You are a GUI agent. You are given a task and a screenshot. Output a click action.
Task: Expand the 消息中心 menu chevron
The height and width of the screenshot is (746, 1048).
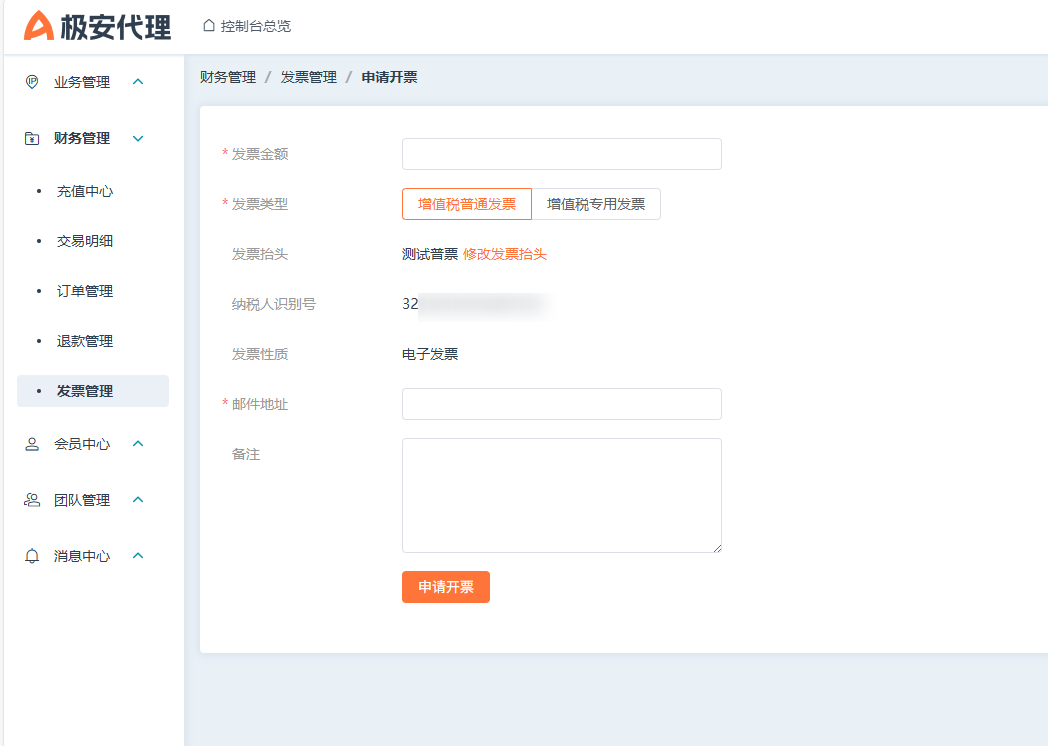(x=138, y=556)
